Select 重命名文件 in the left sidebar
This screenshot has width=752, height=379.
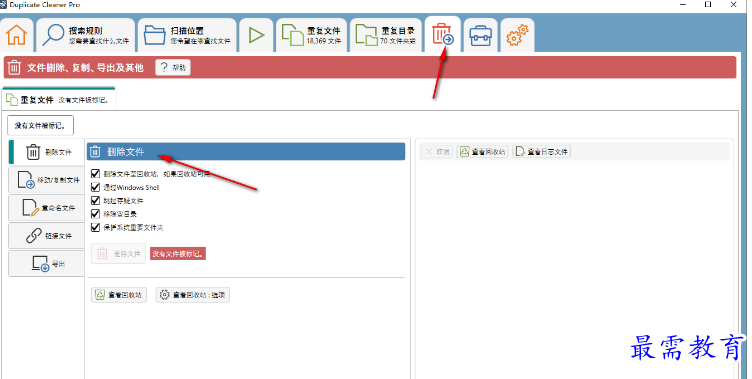47,208
